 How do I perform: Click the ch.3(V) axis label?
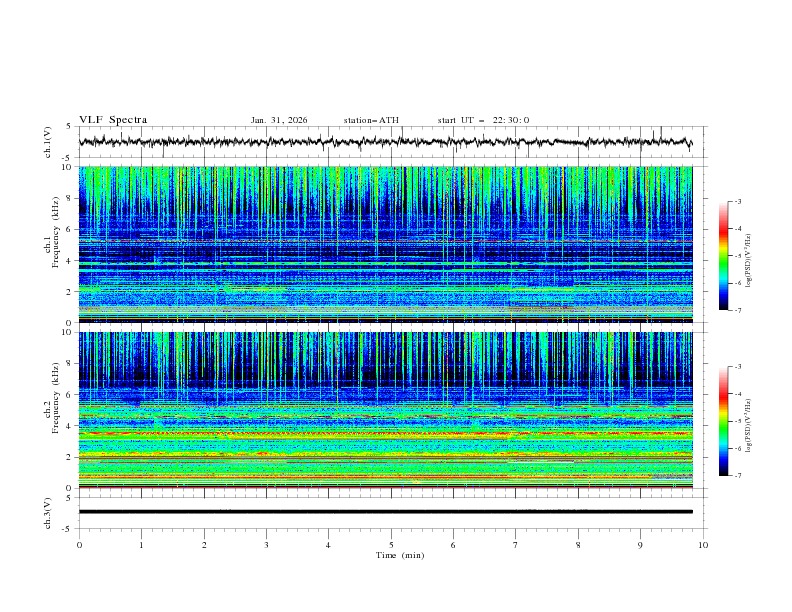click(x=49, y=511)
